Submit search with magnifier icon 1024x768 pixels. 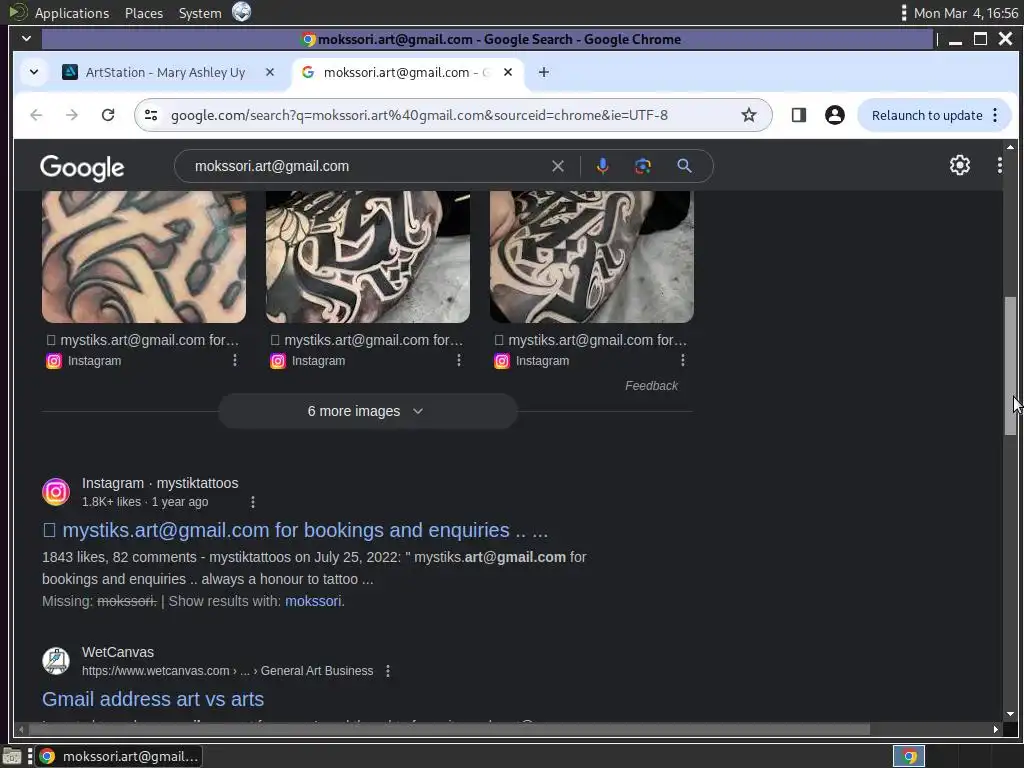pos(684,166)
